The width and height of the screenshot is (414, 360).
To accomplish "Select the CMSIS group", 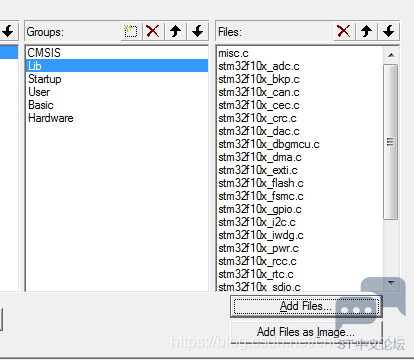I will 117,53.
